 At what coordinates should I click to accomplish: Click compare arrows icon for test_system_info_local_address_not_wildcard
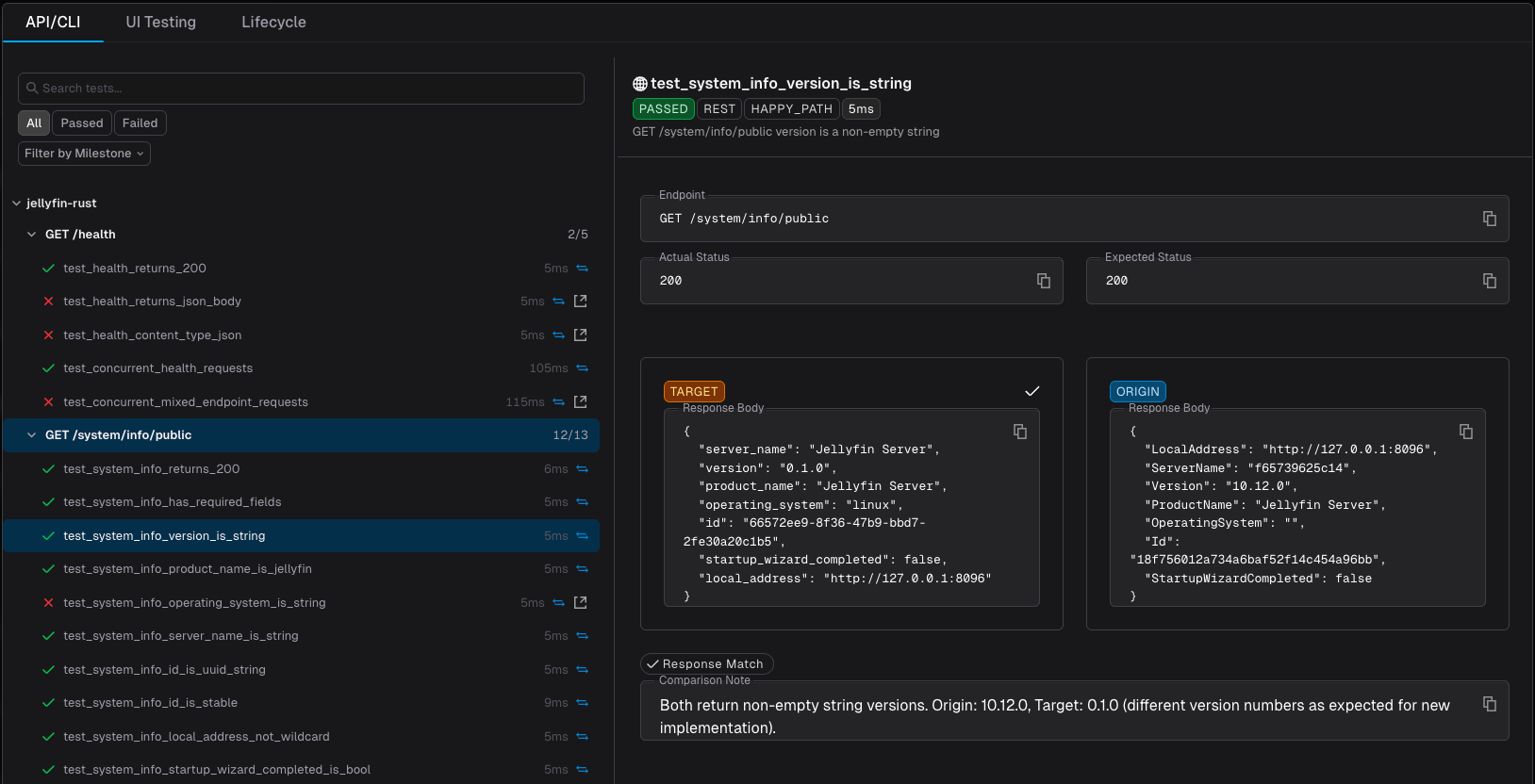point(582,737)
